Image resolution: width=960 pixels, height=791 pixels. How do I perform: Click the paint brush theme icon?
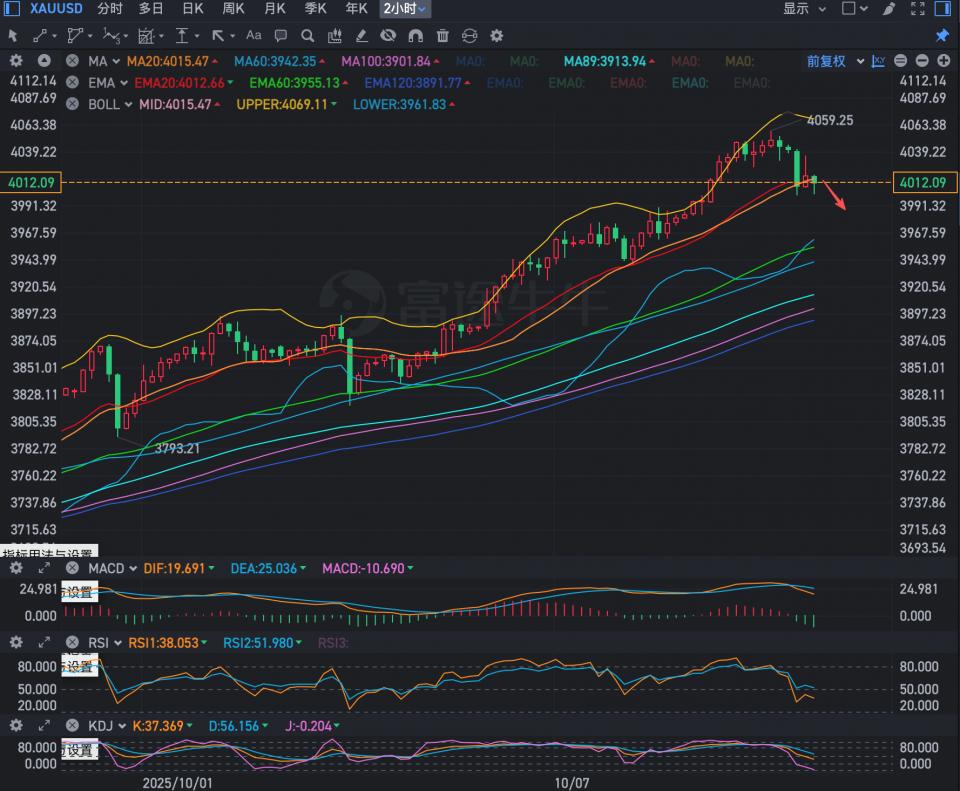point(890,9)
